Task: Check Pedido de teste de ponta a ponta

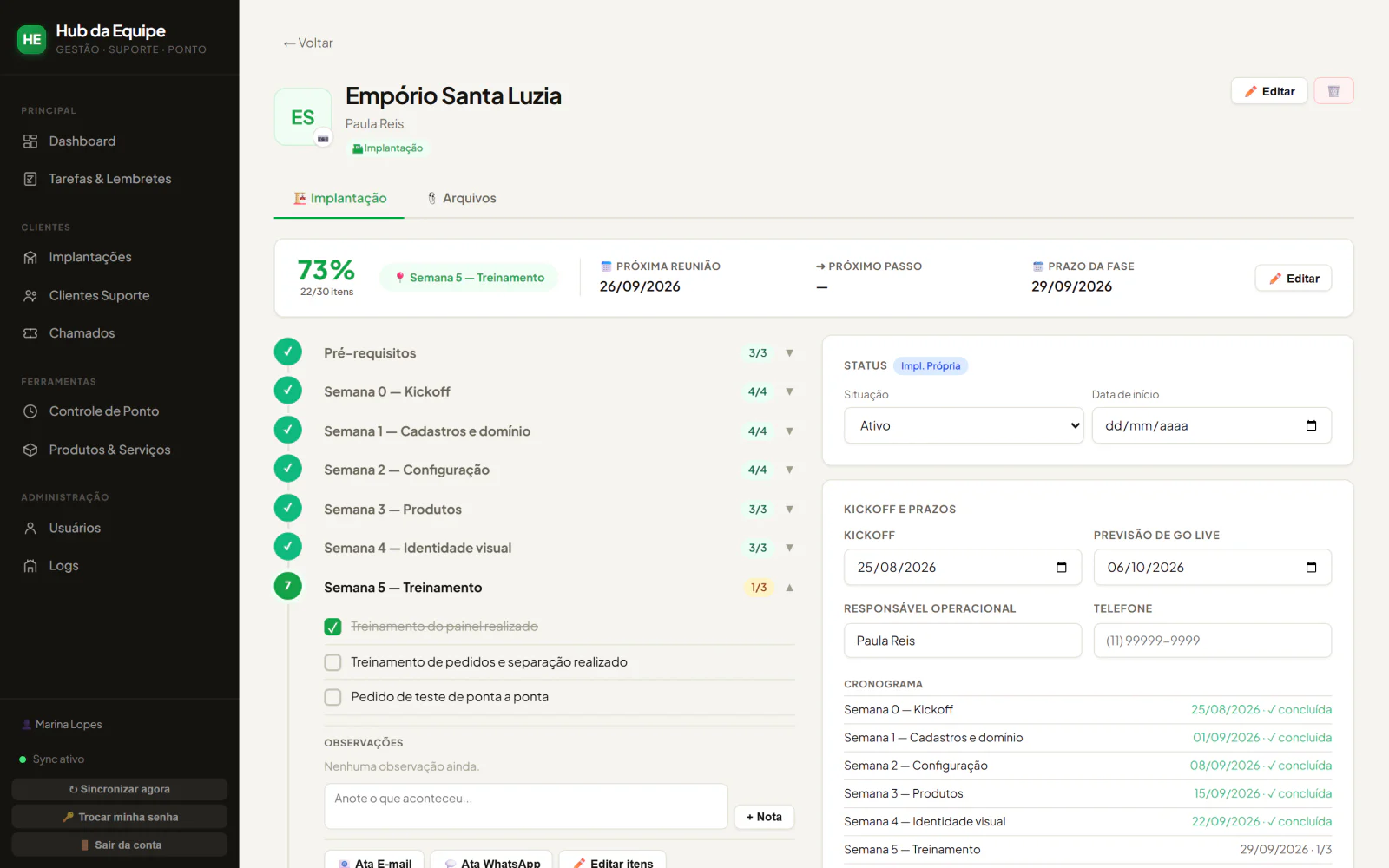Action: click(332, 697)
